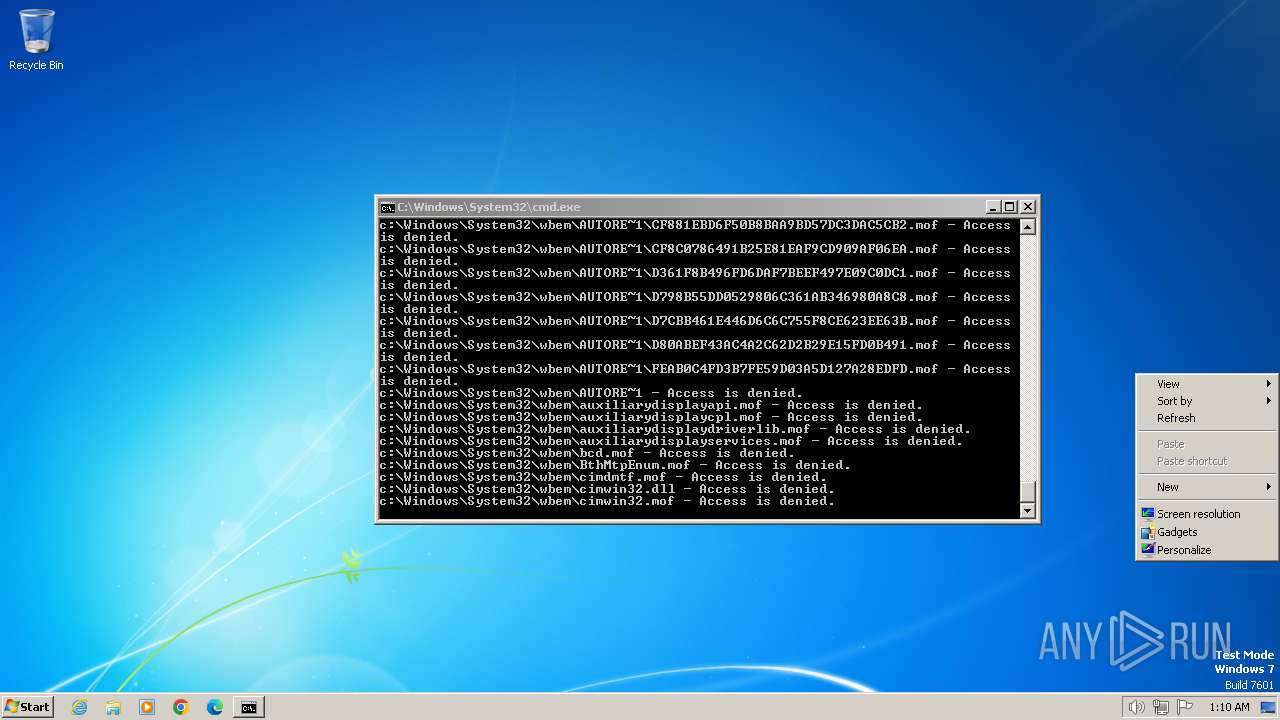Open Internet Explorer from the taskbar

[x=79, y=707]
